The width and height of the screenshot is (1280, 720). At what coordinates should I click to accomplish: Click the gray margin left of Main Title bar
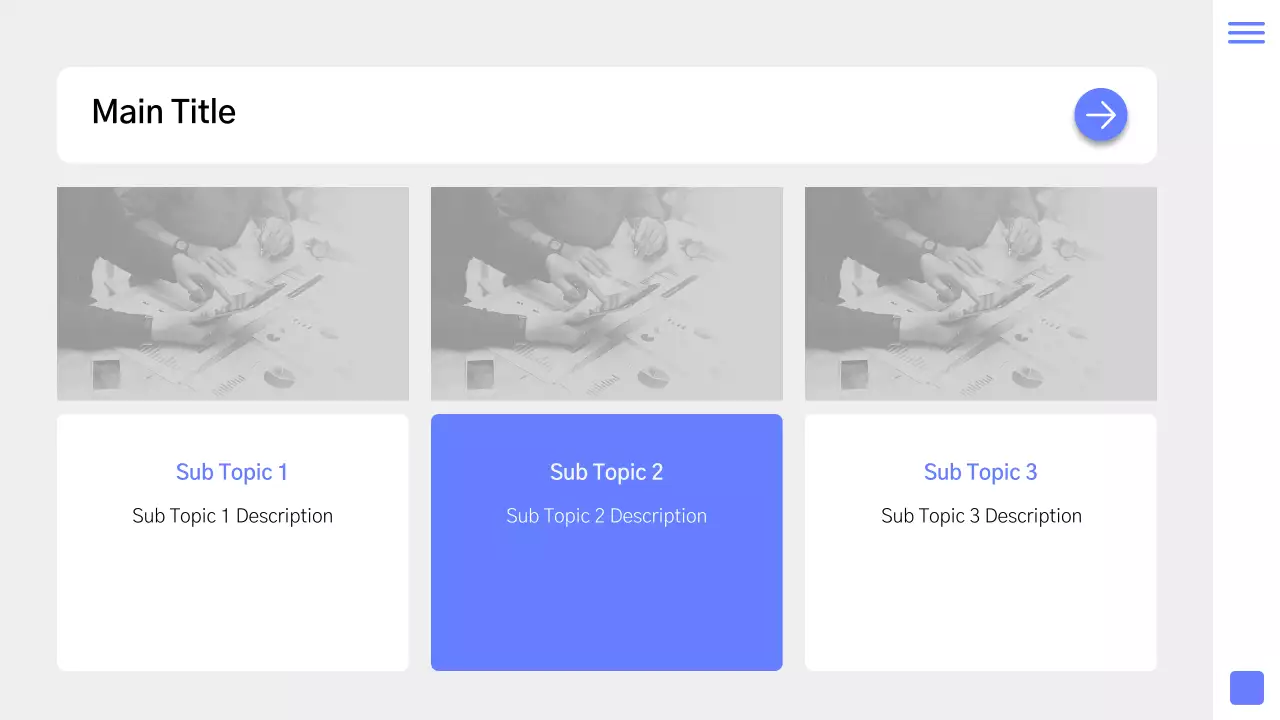pos(28,115)
